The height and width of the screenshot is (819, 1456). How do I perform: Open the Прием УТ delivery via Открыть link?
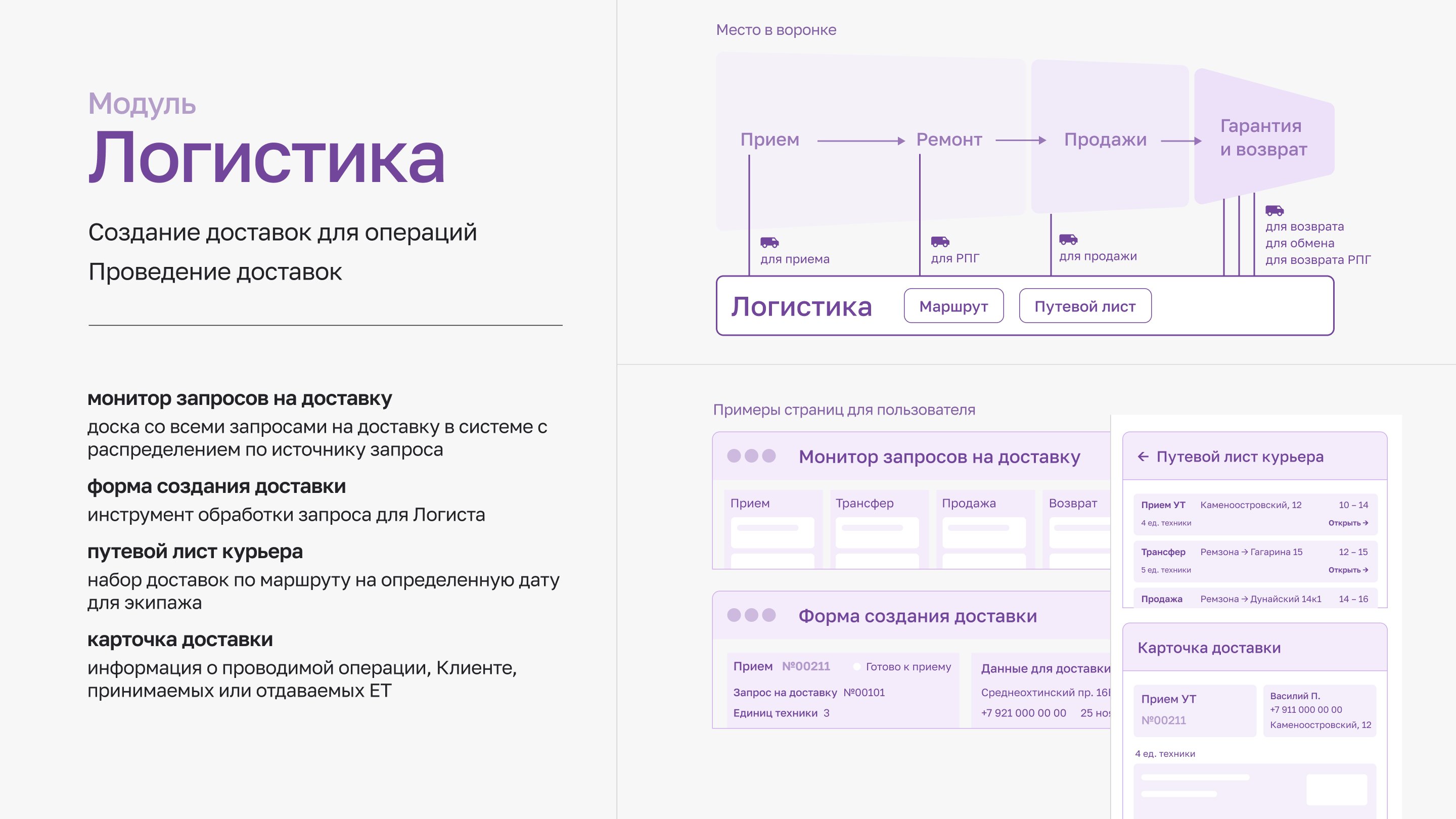[1347, 523]
